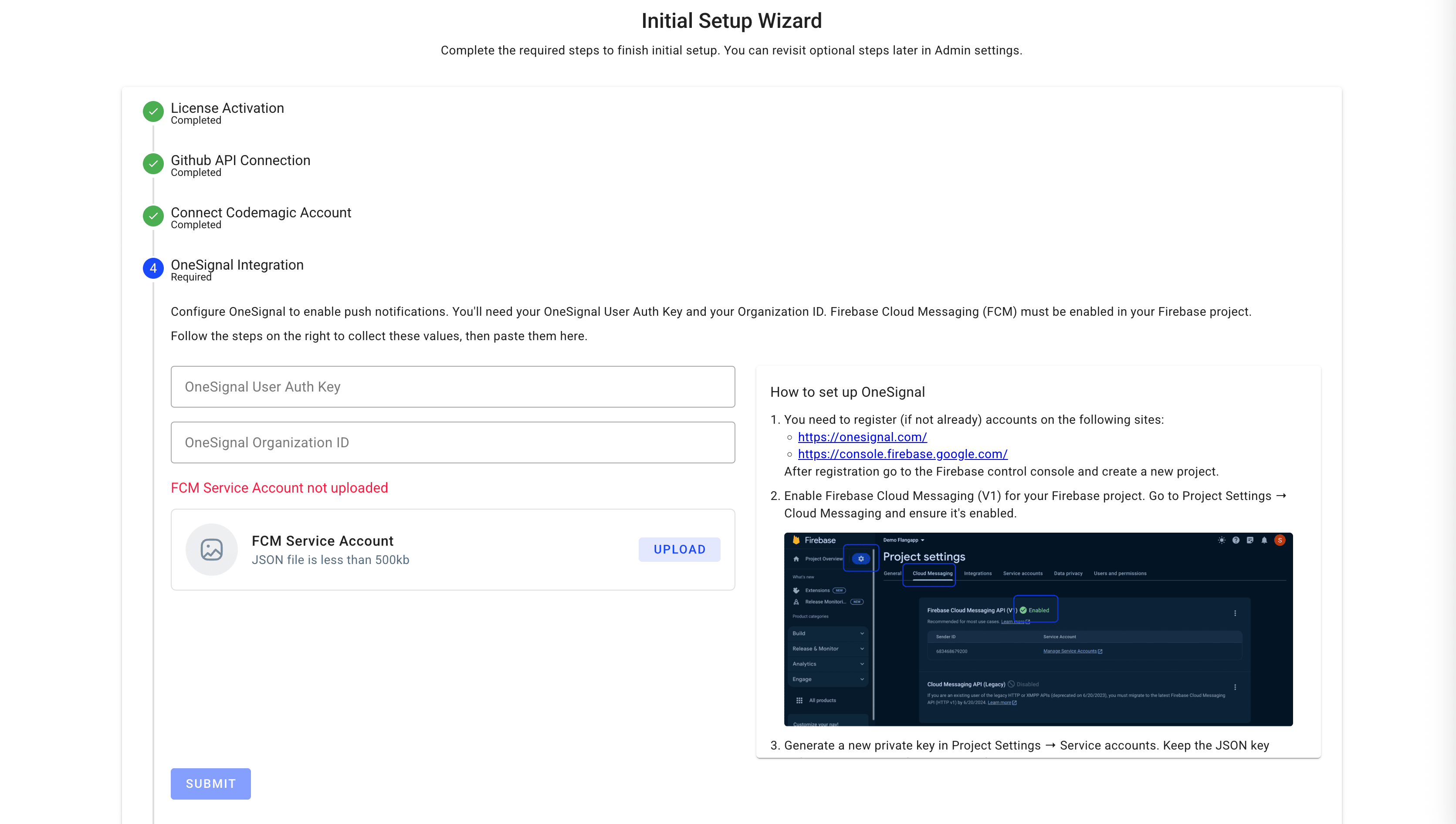Click the 'Required' label under OneSignal Integration
This screenshot has height=824, width=1456.
coord(191,277)
